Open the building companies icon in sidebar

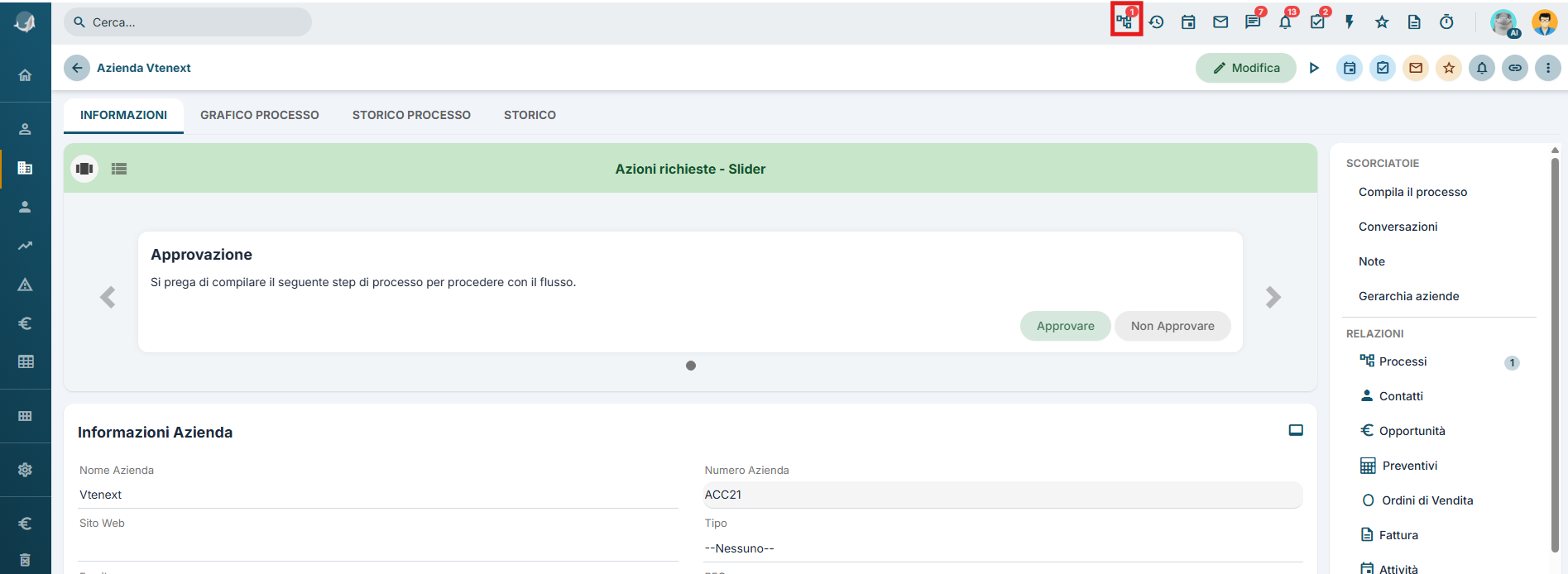(x=26, y=168)
